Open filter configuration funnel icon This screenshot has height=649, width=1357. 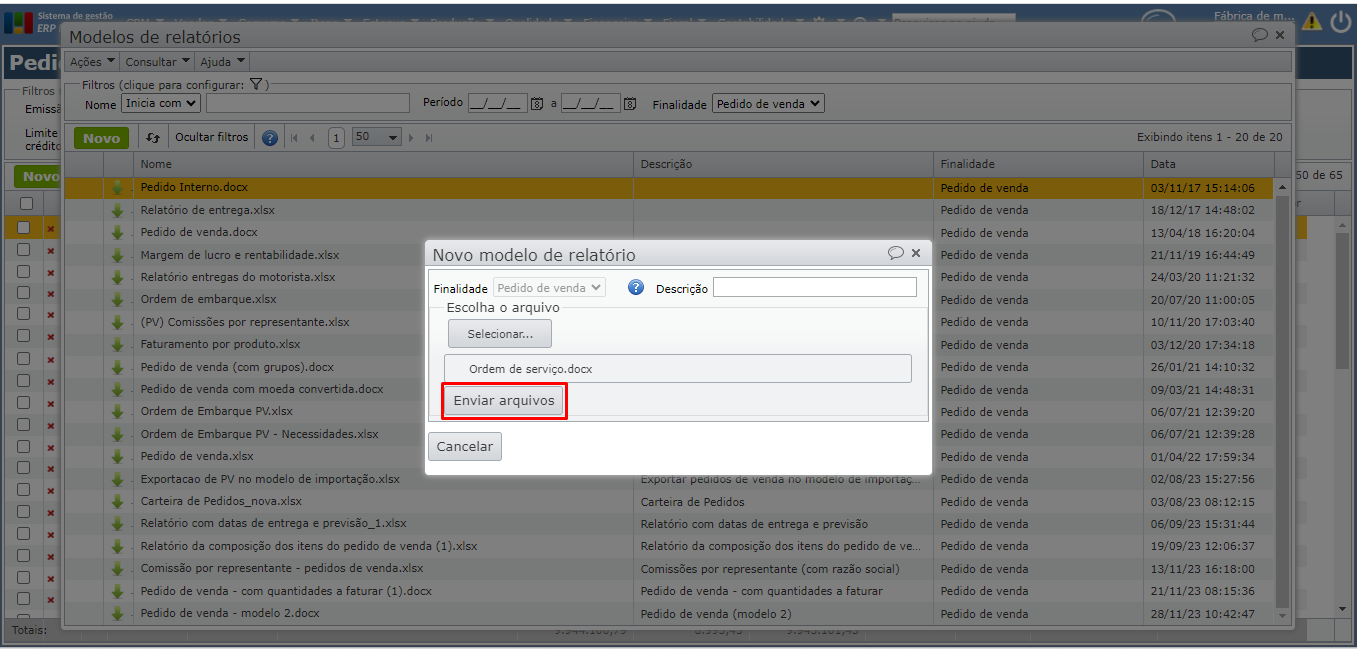[x=256, y=85]
